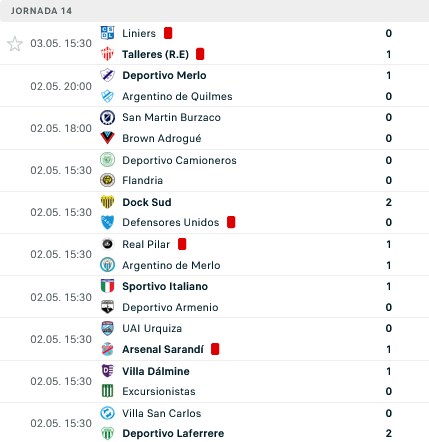This screenshot has height=442, width=429.
Task: Click the Excursionistas green striped logo
Action: tap(107, 391)
